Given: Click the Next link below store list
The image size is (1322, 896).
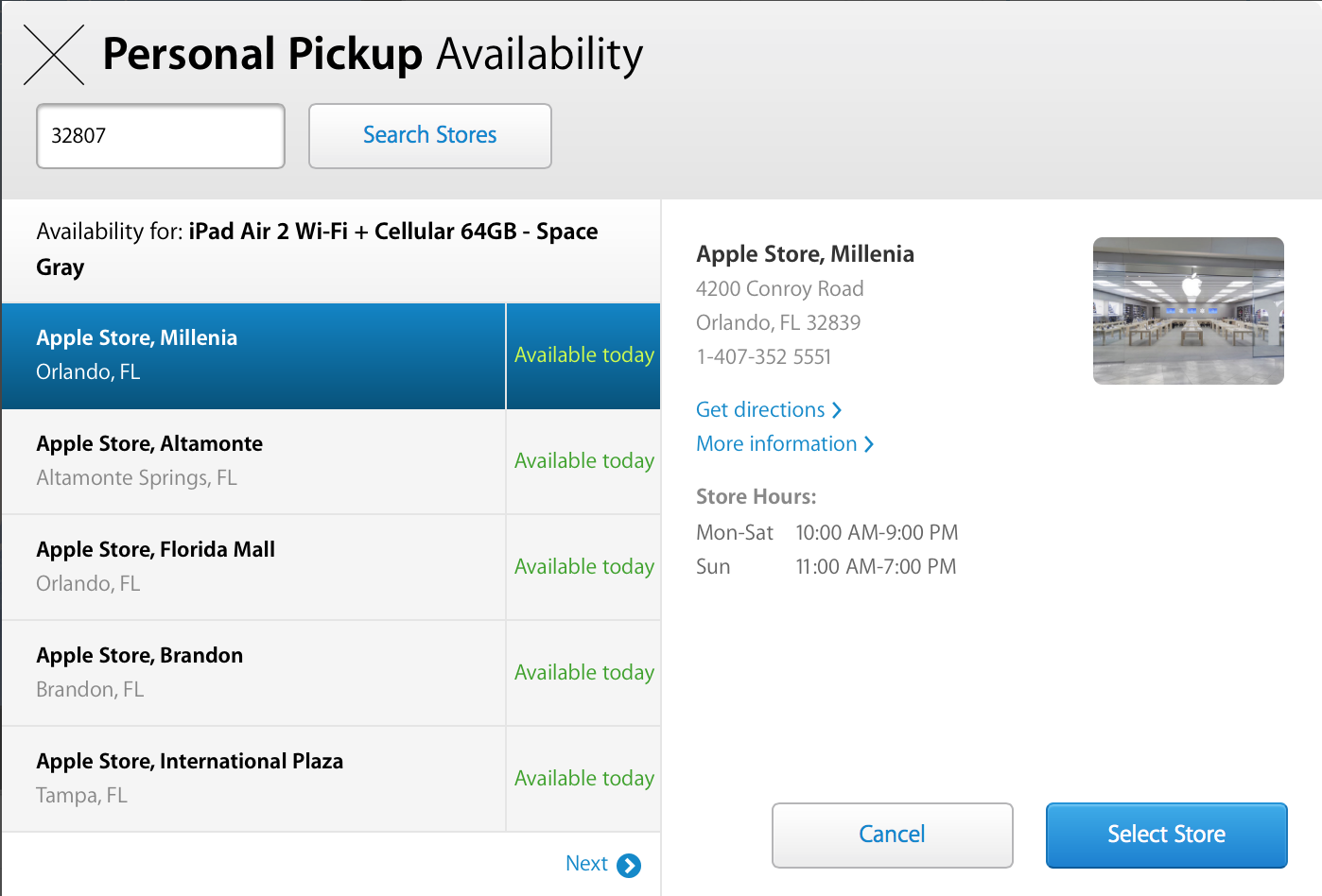Looking at the screenshot, I should tap(586, 864).
